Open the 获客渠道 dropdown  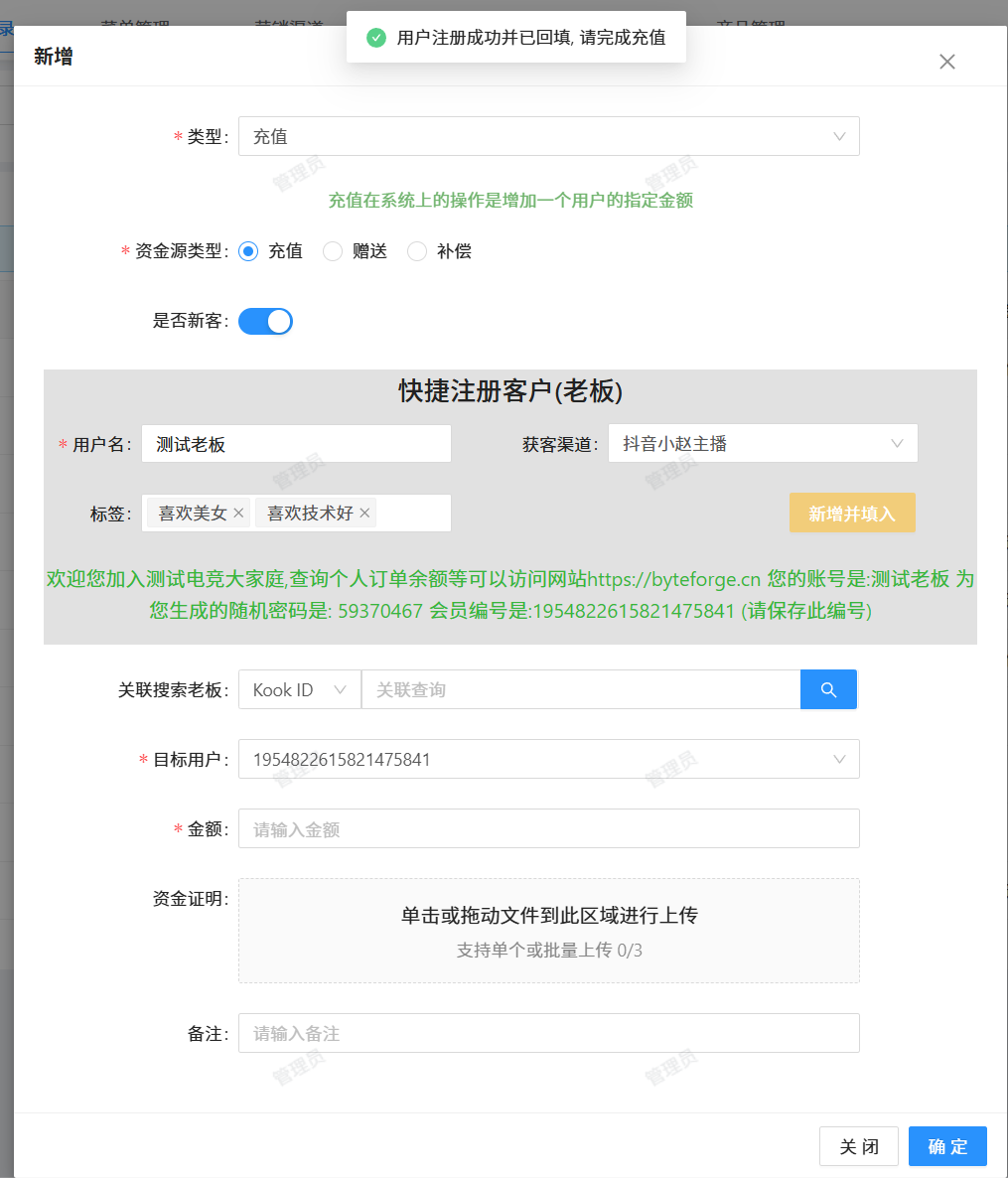click(763, 443)
